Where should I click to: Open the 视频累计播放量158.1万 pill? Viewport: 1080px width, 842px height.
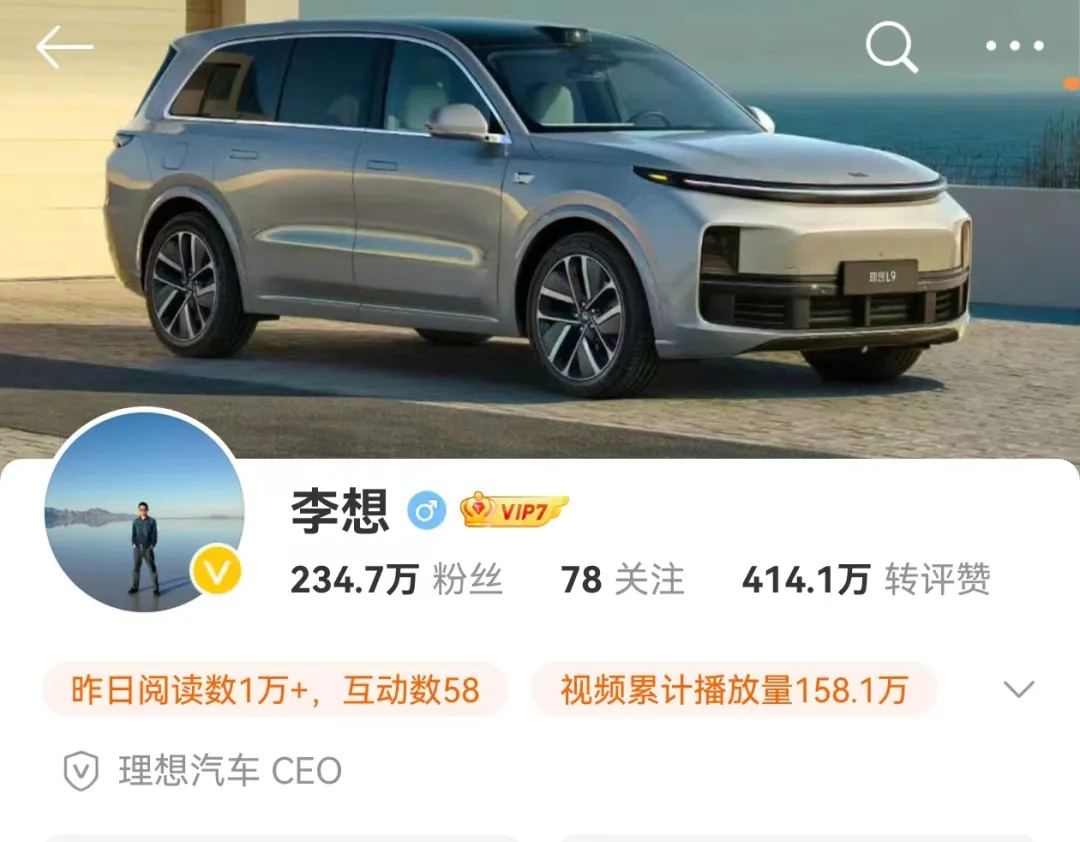(x=734, y=690)
